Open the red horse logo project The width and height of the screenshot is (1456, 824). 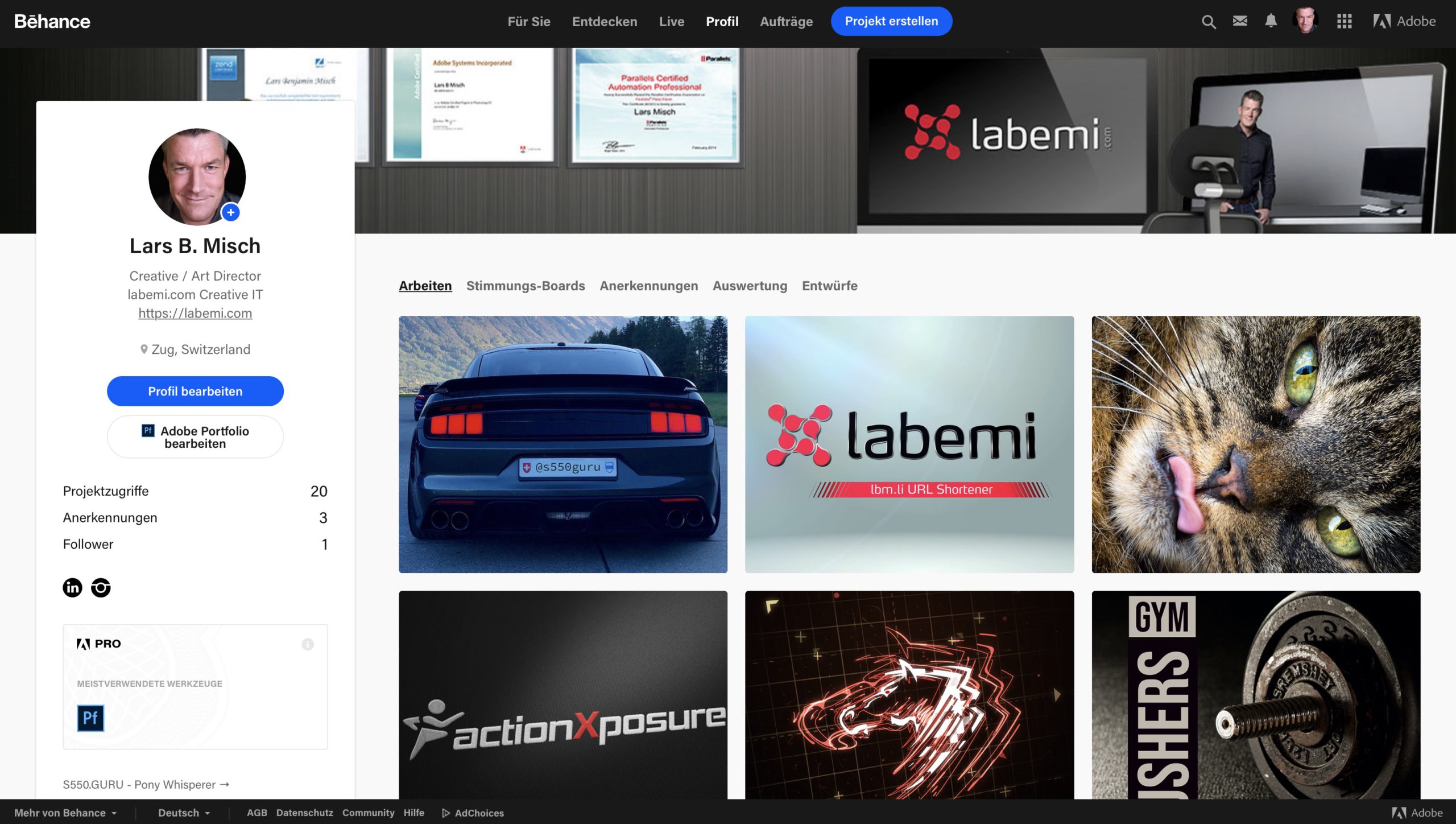pos(909,695)
